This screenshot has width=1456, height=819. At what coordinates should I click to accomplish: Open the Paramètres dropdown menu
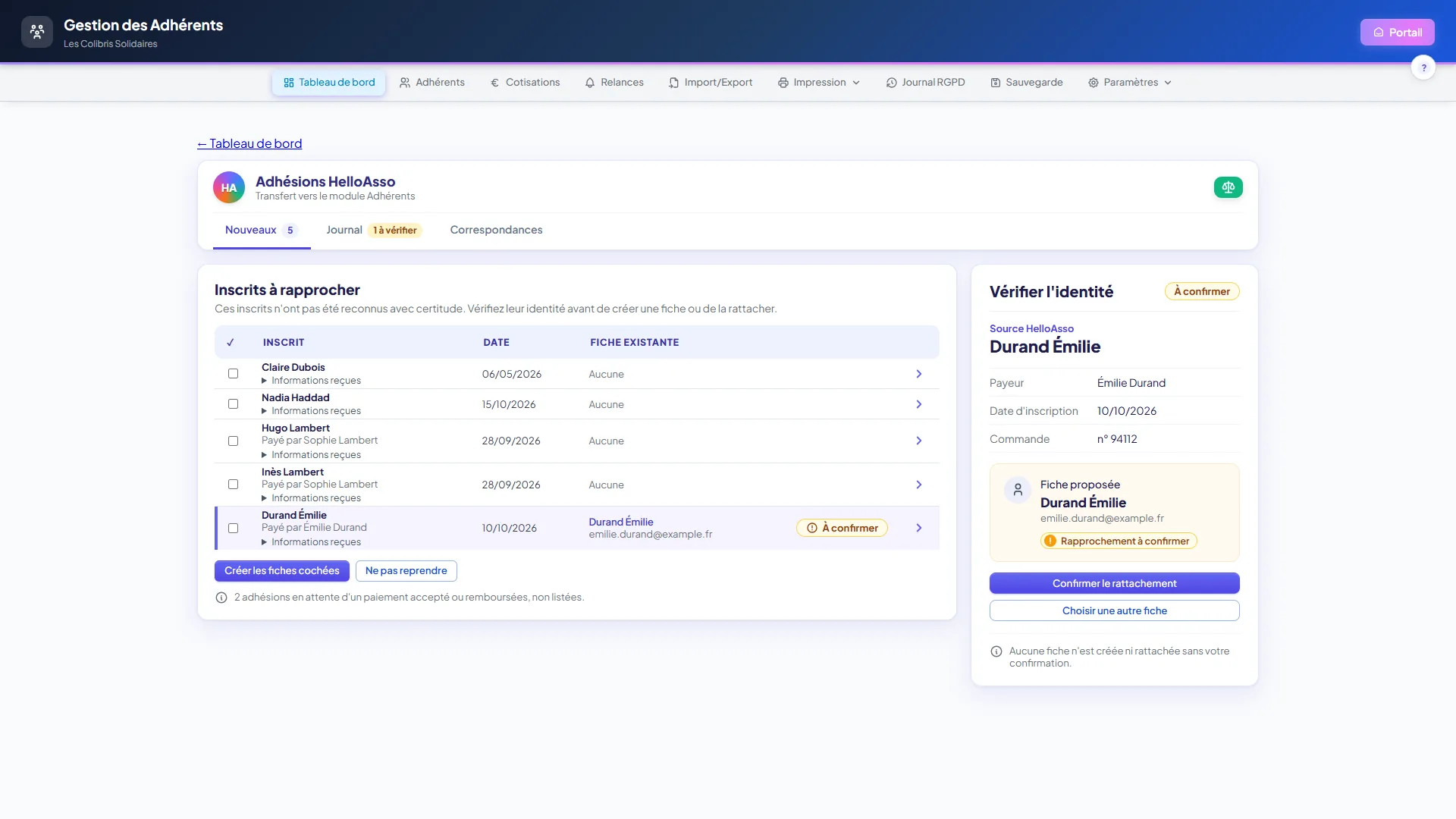point(1130,83)
